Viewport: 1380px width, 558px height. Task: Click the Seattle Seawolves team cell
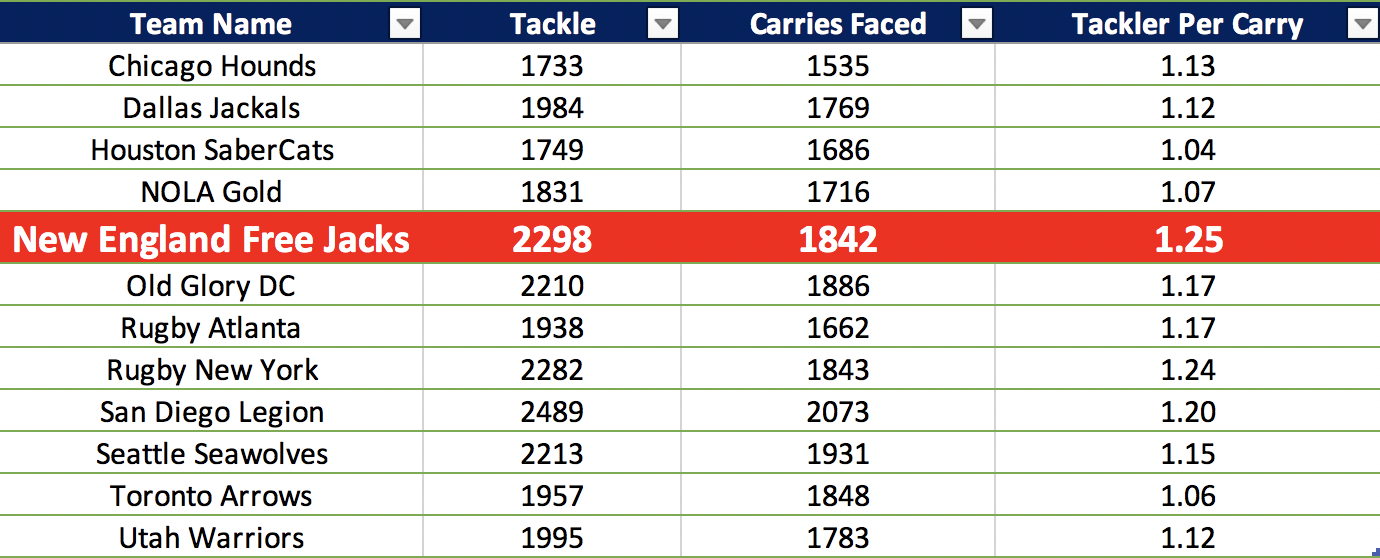(212, 455)
